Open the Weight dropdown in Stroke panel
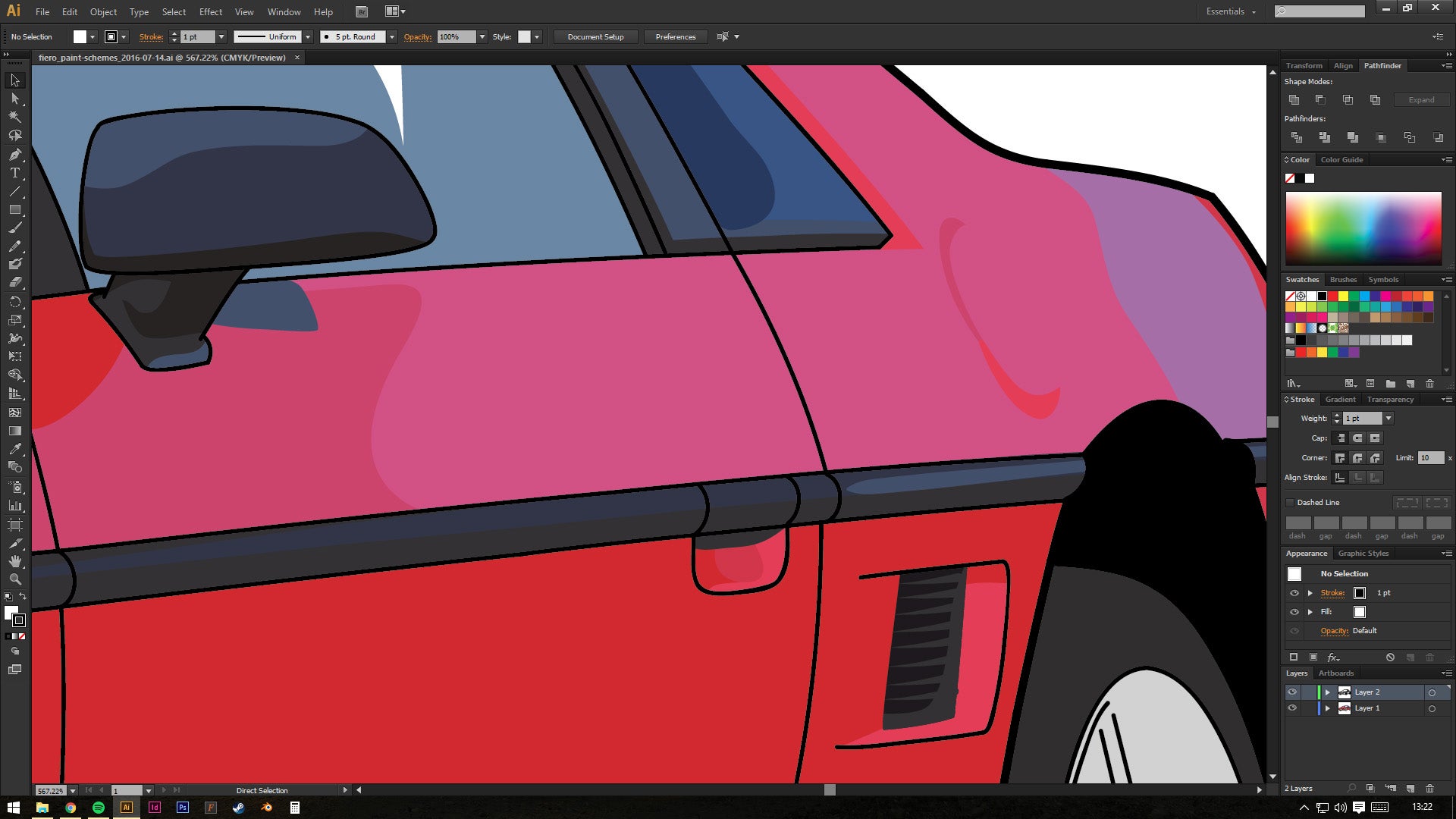The height and width of the screenshot is (819, 1456). (1389, 419)
